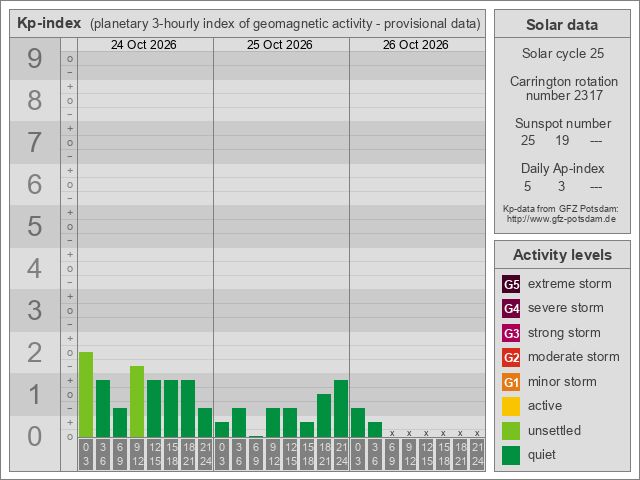The width and height of the screenshot is (640, 480).
Task: Click the 24 Oct '12 15' time slot label
Action: point(154,454)
